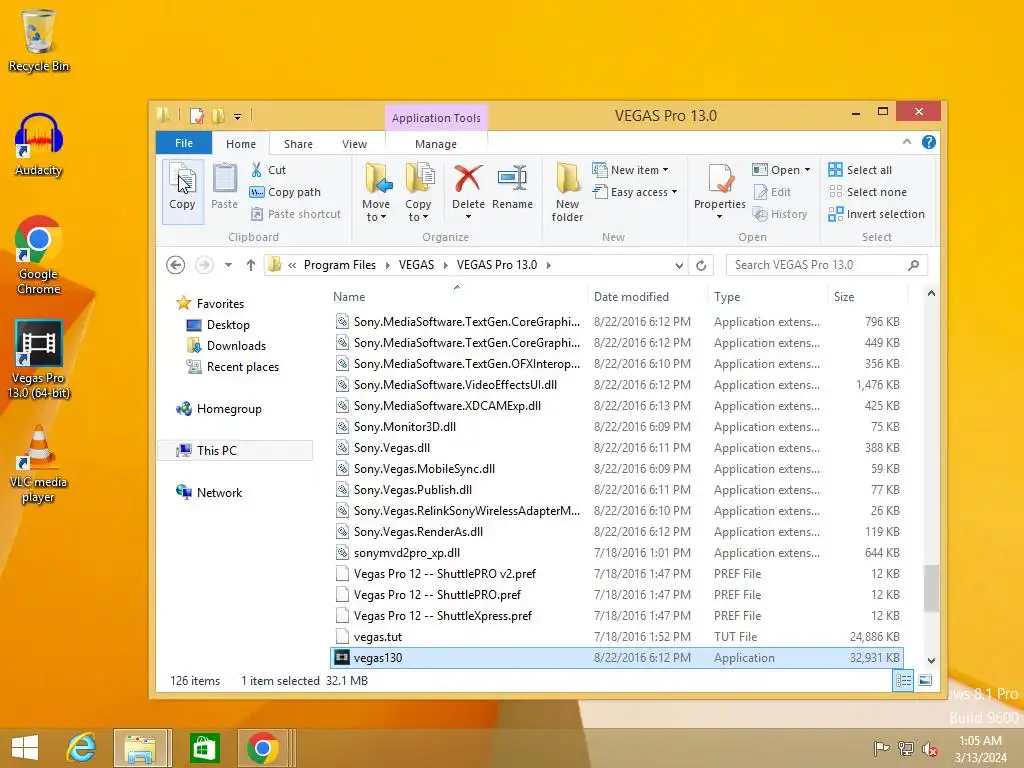Viewport: 1024px width, 768px height.
Task: Click the Rename icon
Action: [513, 178]
